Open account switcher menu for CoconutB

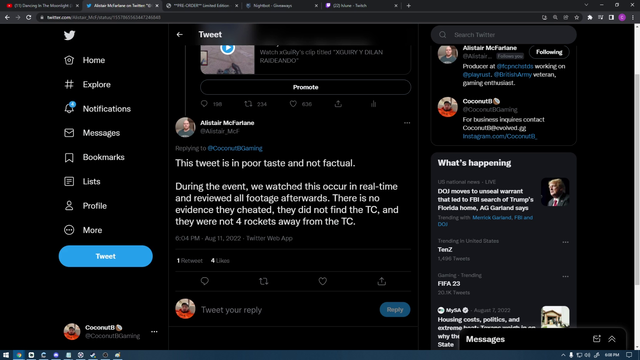tap(154, 331)
